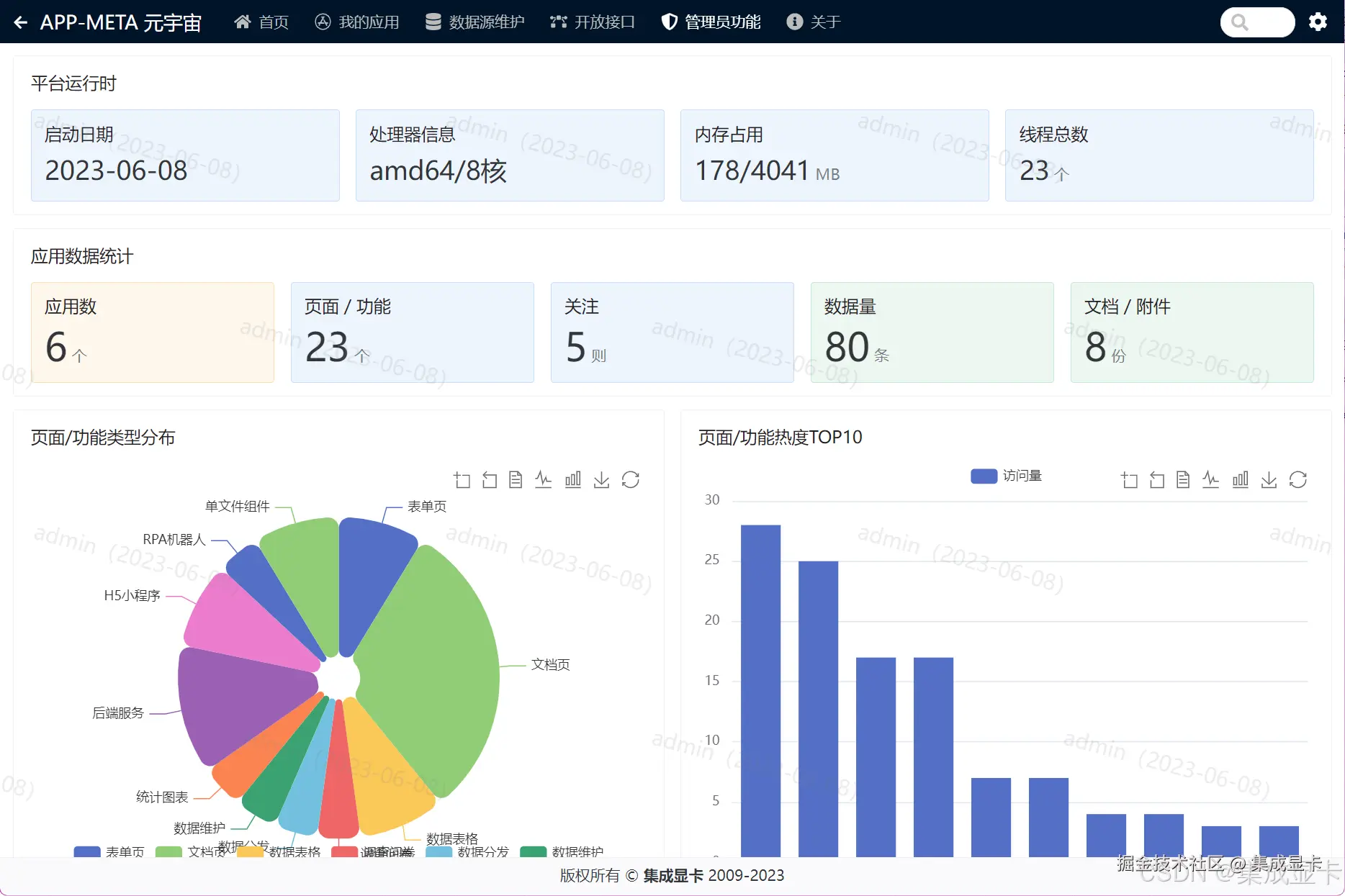Screen dimensions: 1345x896
Task: Open the settings gear in header
Action: pos(1318,22)
